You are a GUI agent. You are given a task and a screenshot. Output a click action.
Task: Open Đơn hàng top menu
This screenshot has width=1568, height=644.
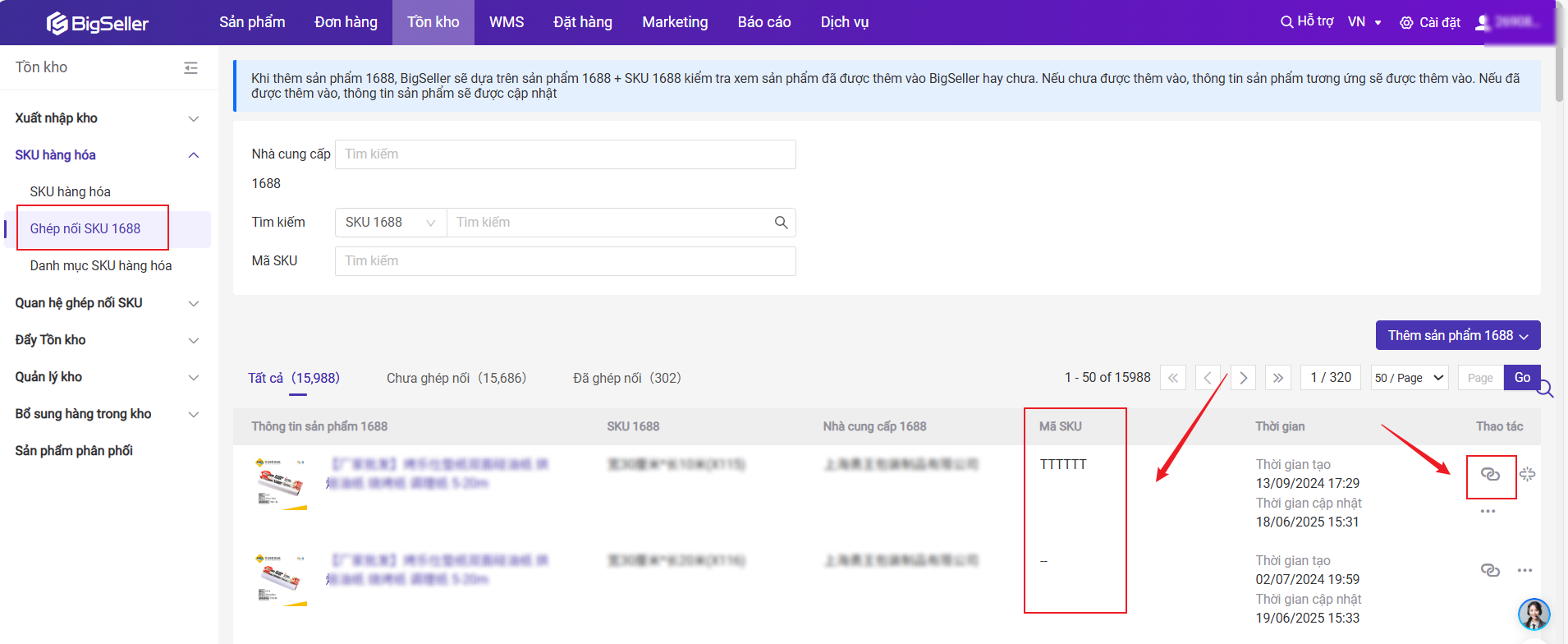click(346, 22)
